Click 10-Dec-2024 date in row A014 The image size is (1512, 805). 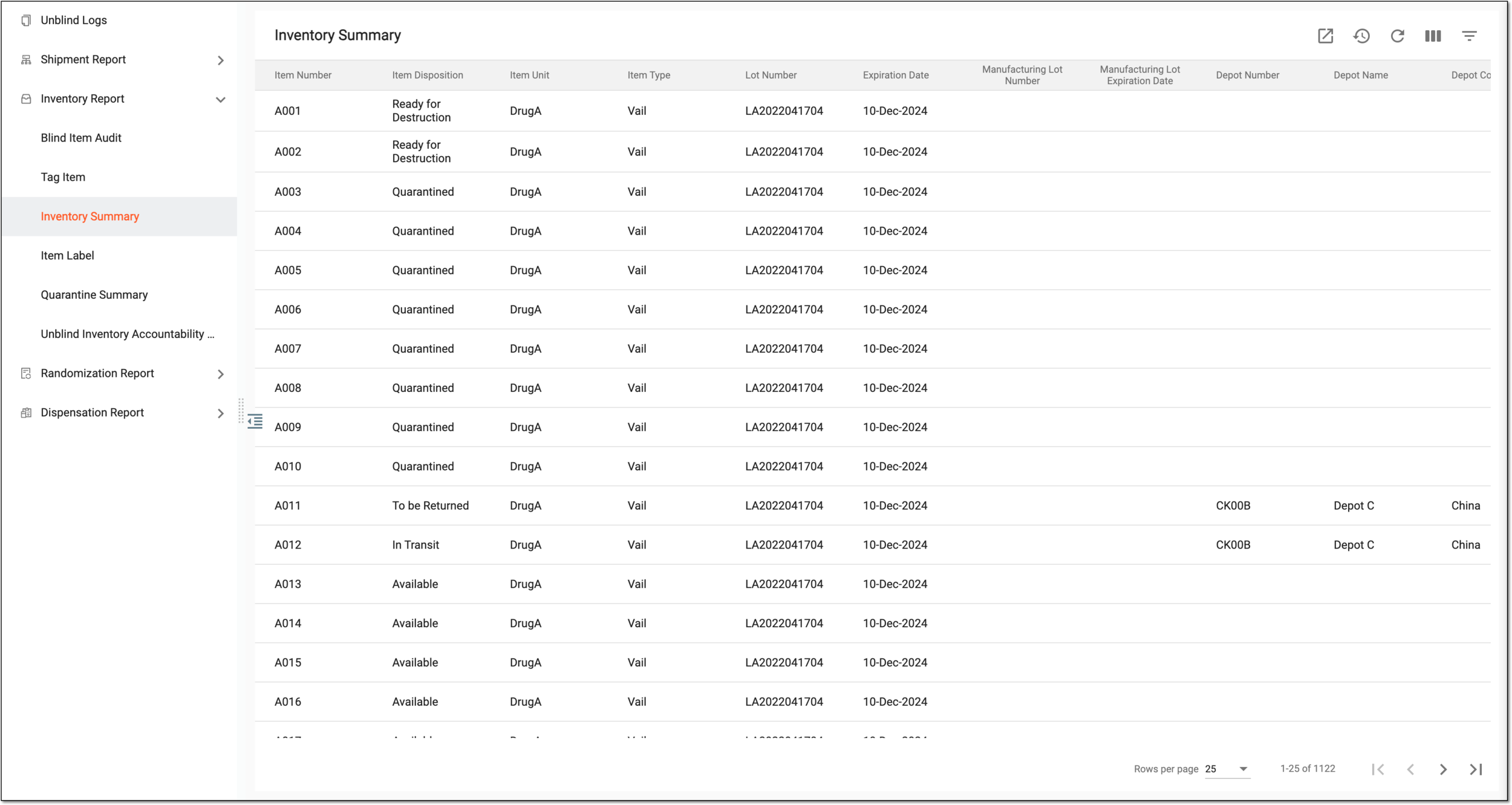(895, 623)
